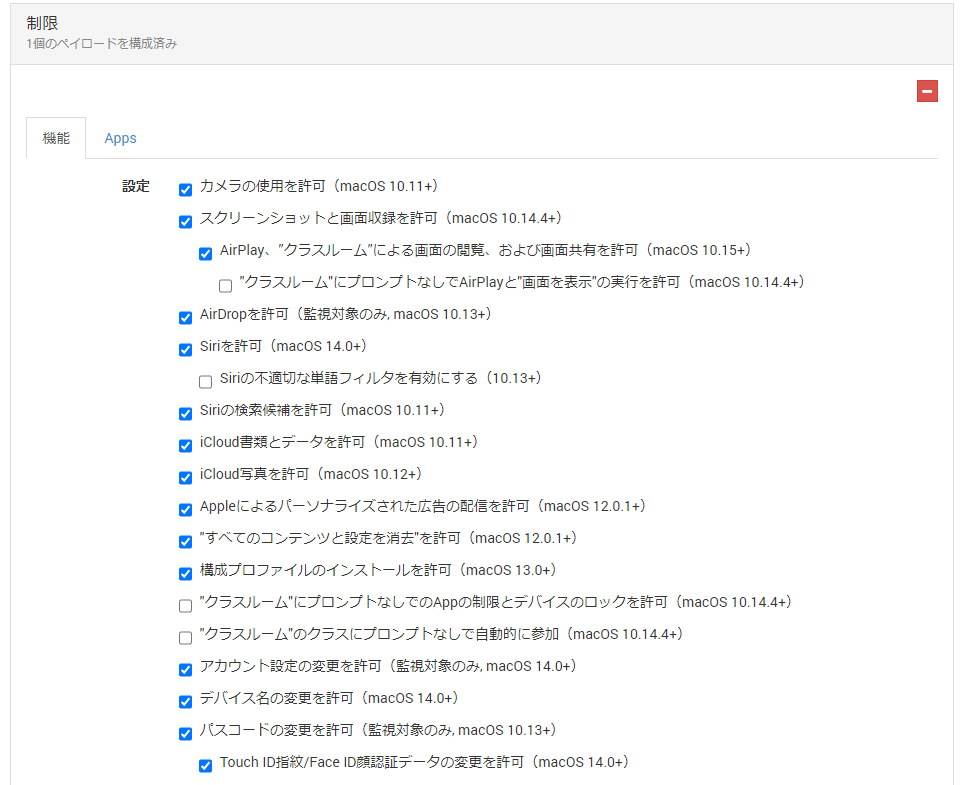Image resolution: width=963 pixels, height=785 pixels.
Task: Disable すべてのコンテンツと設定を消去 checkbox
Action: coord(185,542)
